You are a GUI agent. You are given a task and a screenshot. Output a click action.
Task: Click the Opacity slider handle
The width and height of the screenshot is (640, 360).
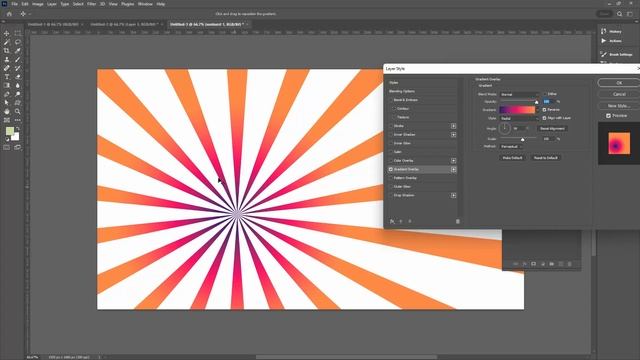coord(536,102)
